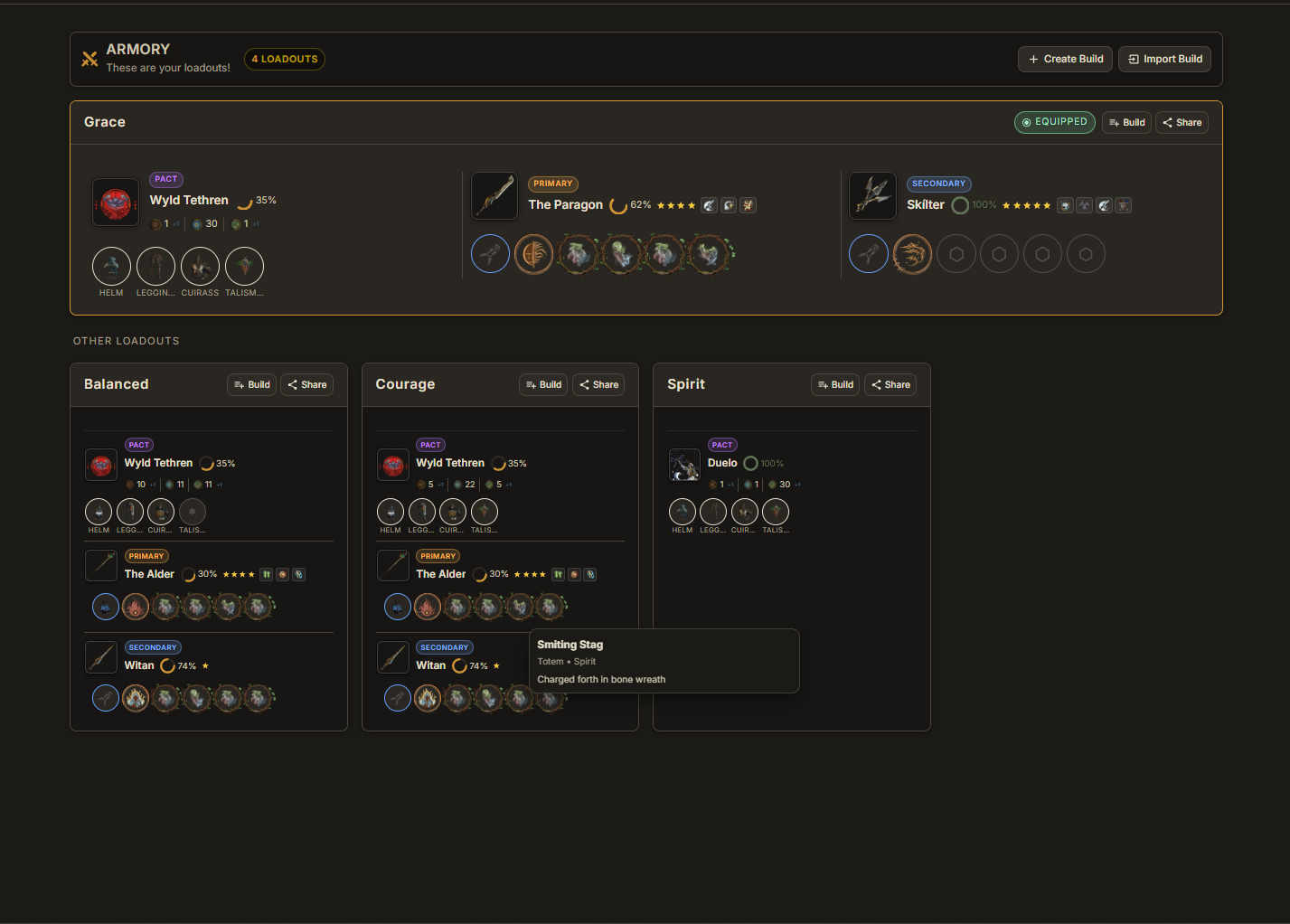
Task: Click the Wyld Tethren pact icon in Grace
Action: (x=116, y=201)
